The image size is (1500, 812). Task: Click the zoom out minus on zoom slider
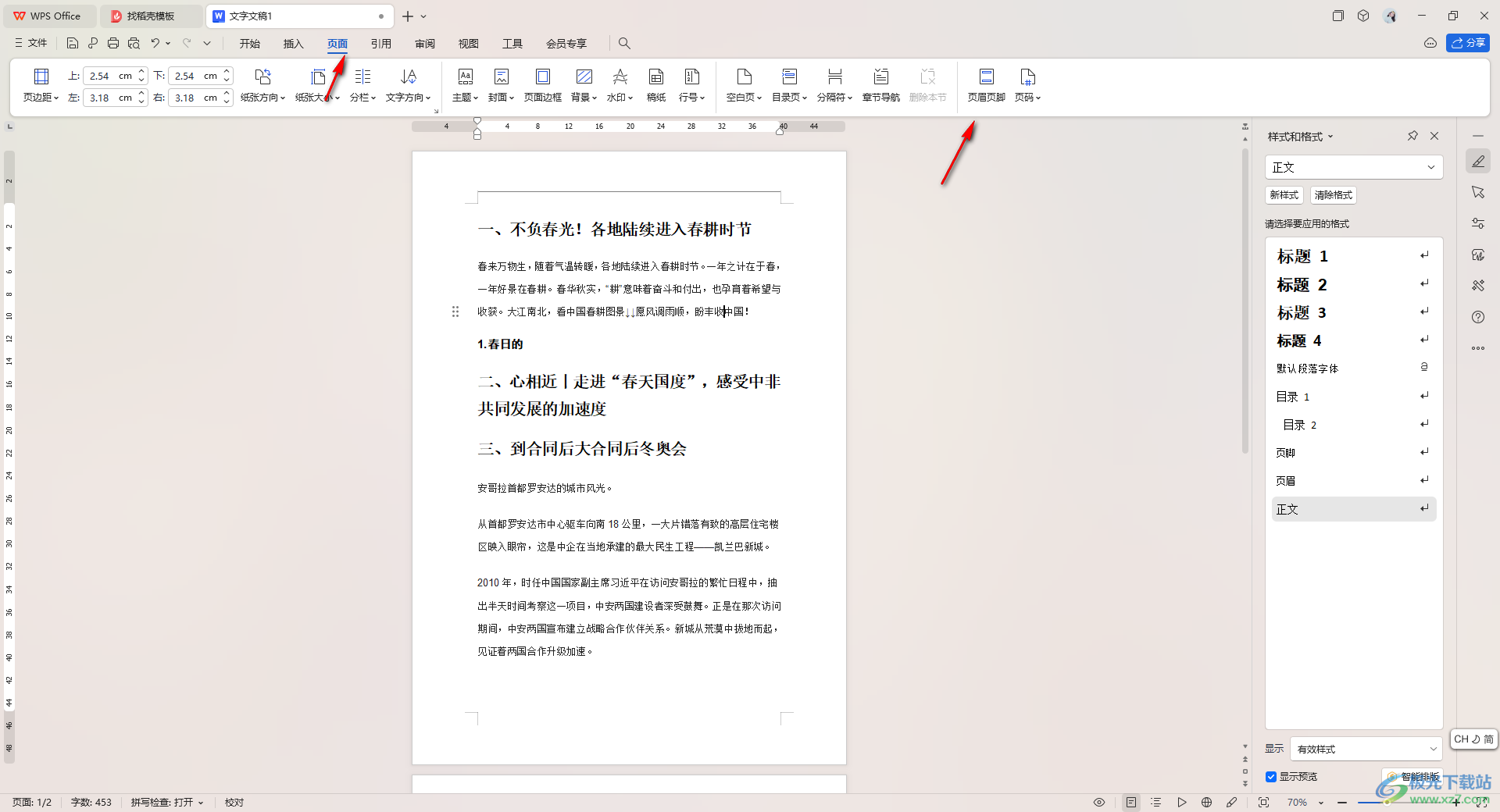(1342, 802)
